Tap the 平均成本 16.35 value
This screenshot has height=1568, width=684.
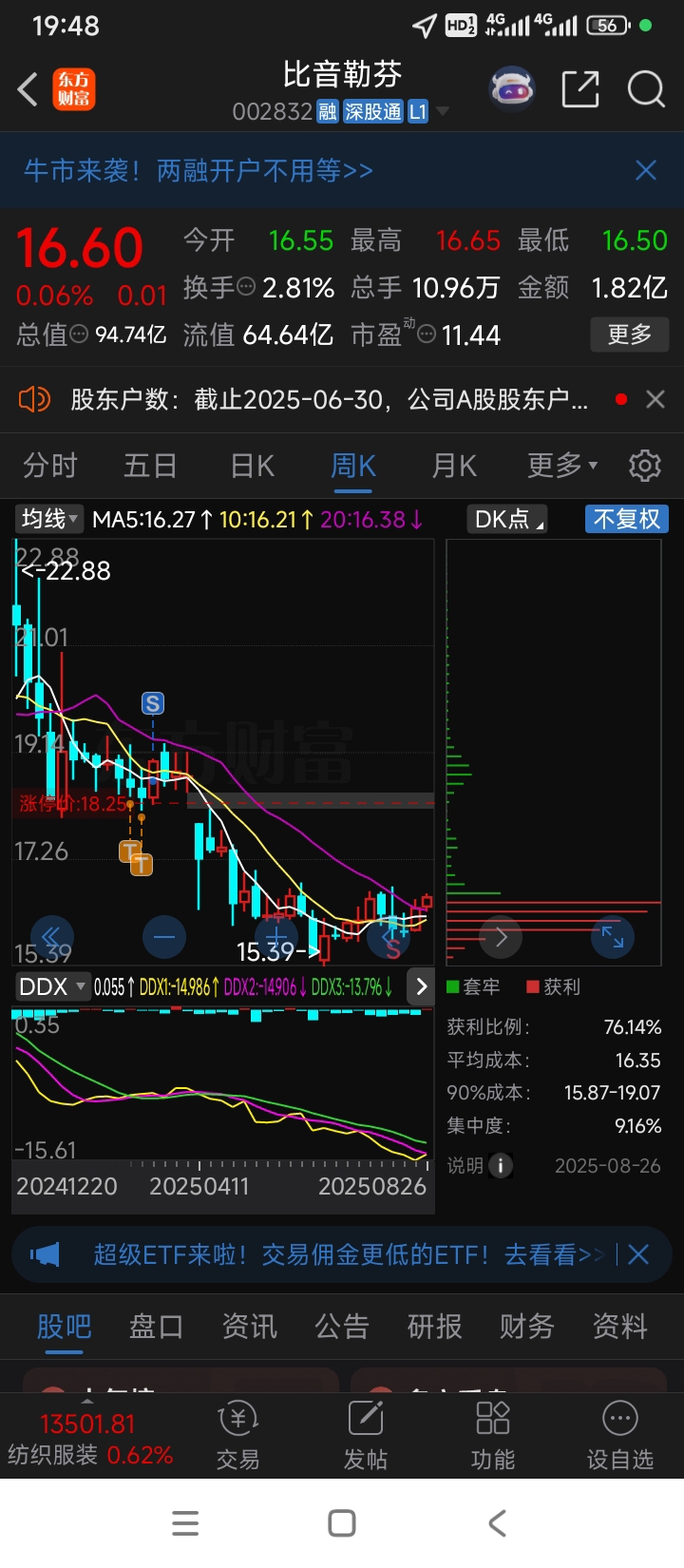pyautogui.click(x=638, y=1061)
